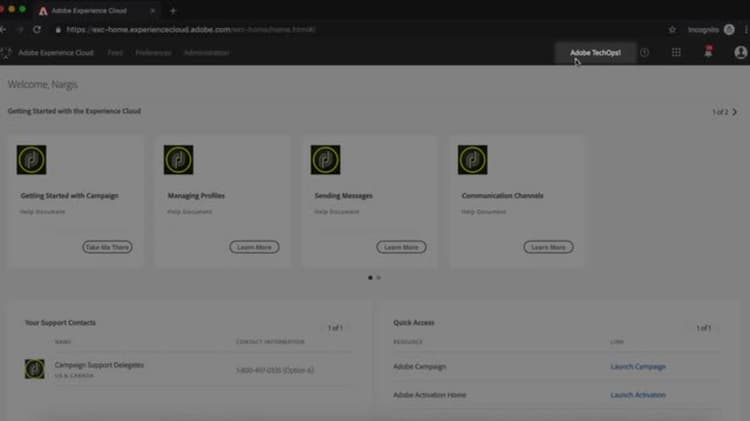The image size is (750, 421).
Task: Click the Your Support Contacts heading
Action: click(x=60, y=322)
